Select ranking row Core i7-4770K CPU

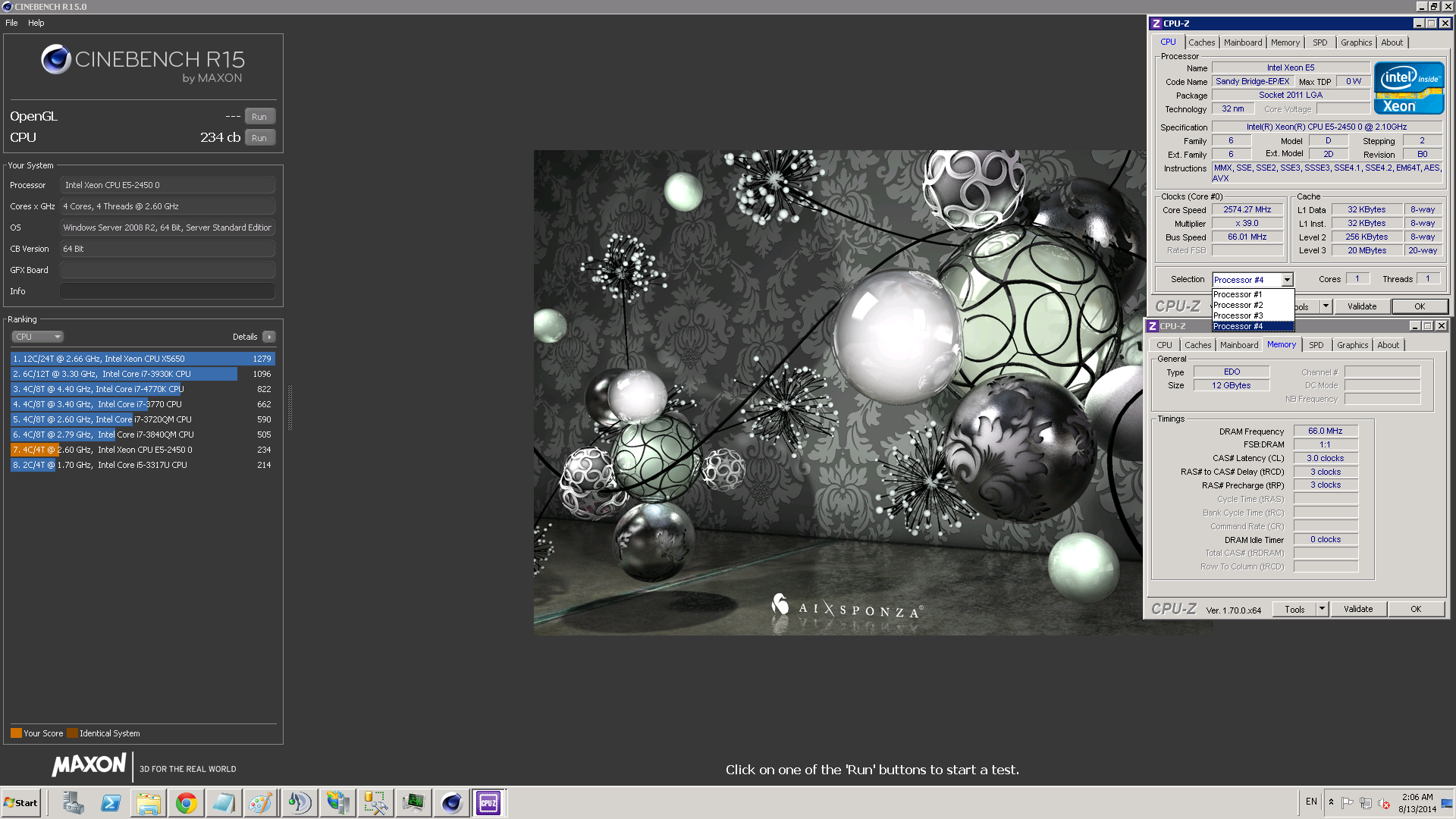point(143,389)
